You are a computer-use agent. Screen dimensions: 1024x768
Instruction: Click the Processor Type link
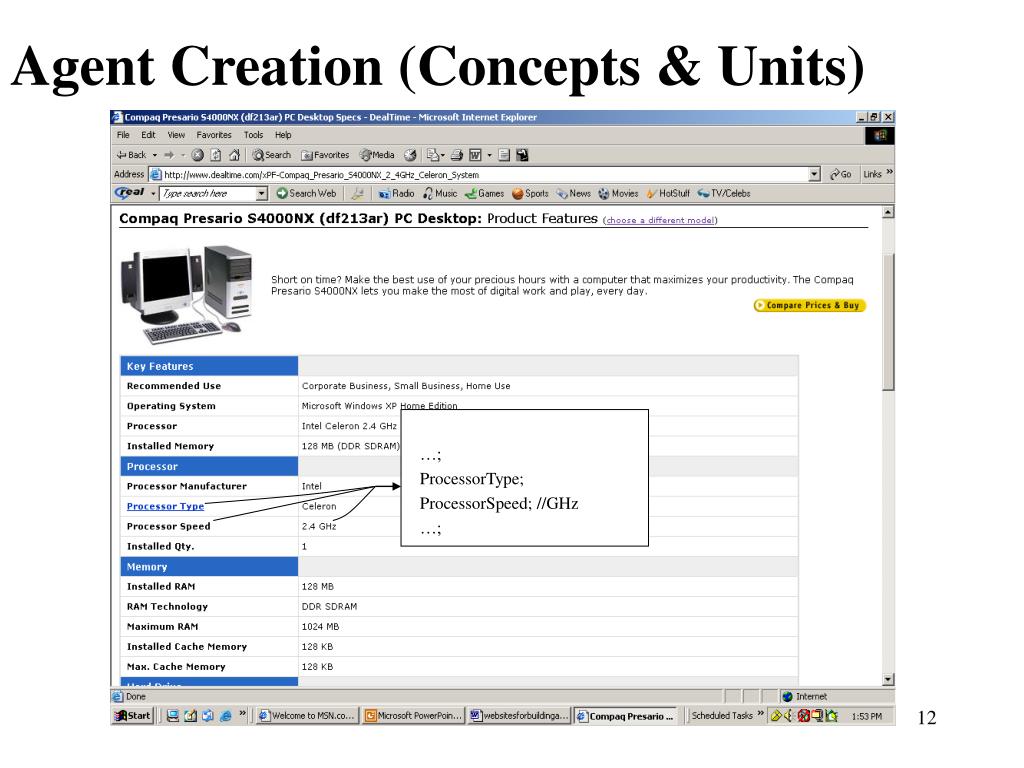point(165,507)
